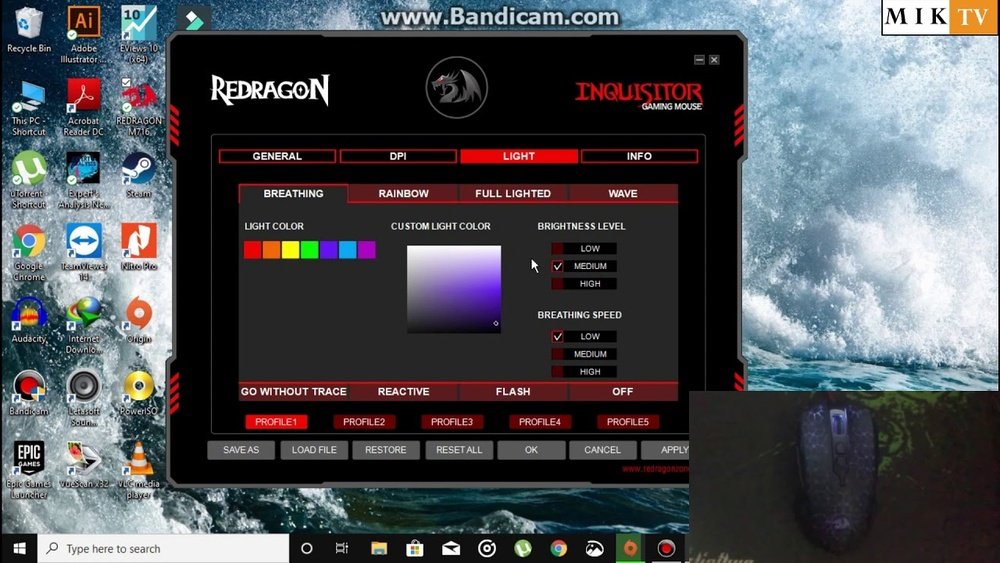Open the Steam desktop shortcut
1000x563 pixels.
(138, 171)
